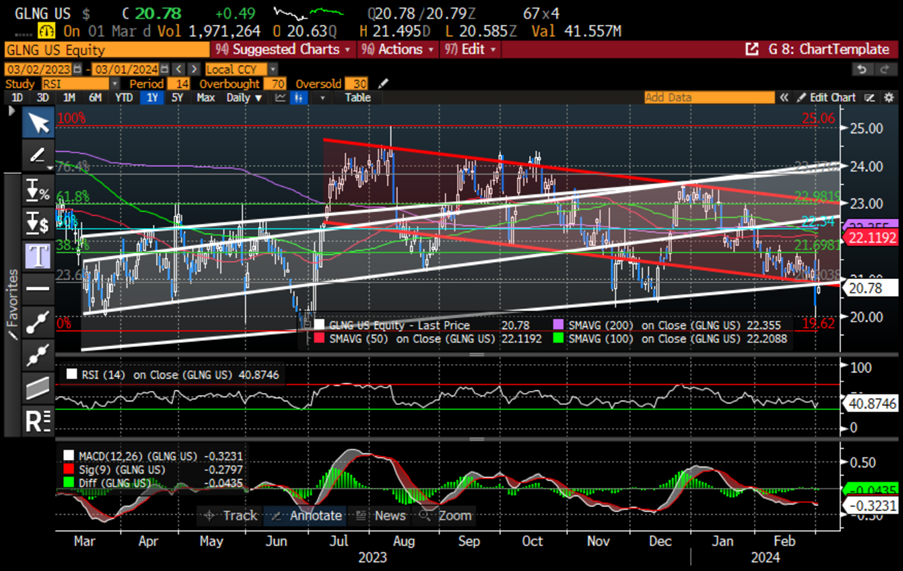Select the YTD range tab
Screen dimensions: 903x571
point(123,98)
